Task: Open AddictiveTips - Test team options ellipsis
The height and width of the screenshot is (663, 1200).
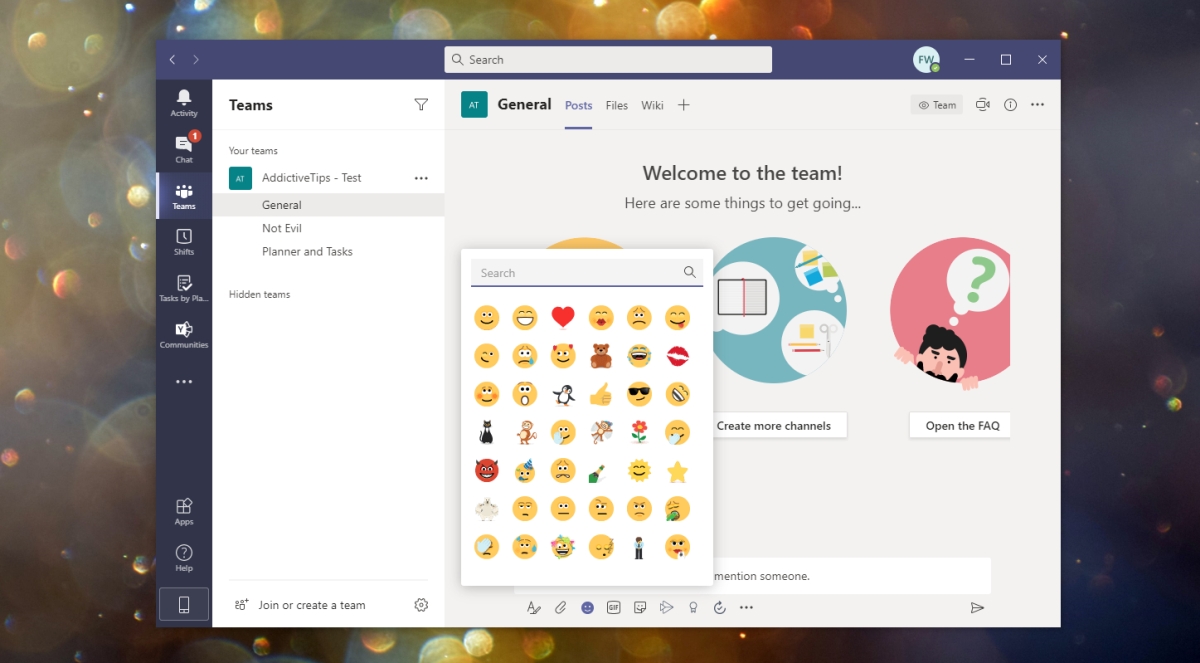Action: click(x=421, y=178)
